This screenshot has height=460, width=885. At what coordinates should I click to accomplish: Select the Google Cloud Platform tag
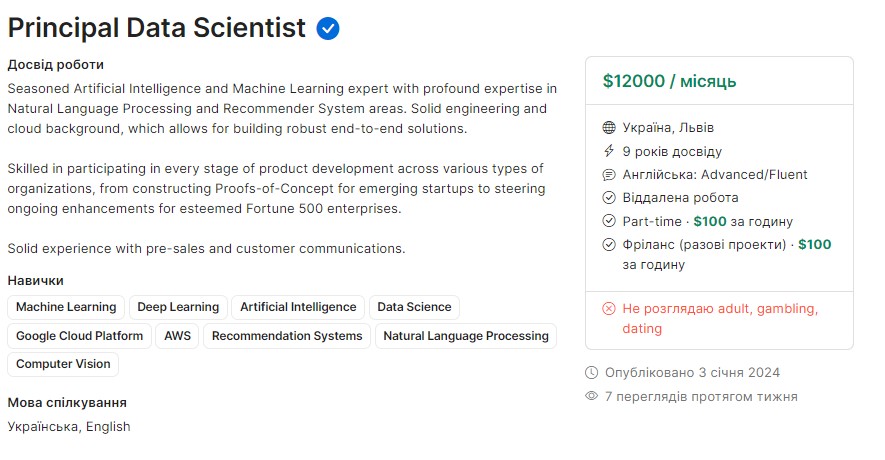80,336
